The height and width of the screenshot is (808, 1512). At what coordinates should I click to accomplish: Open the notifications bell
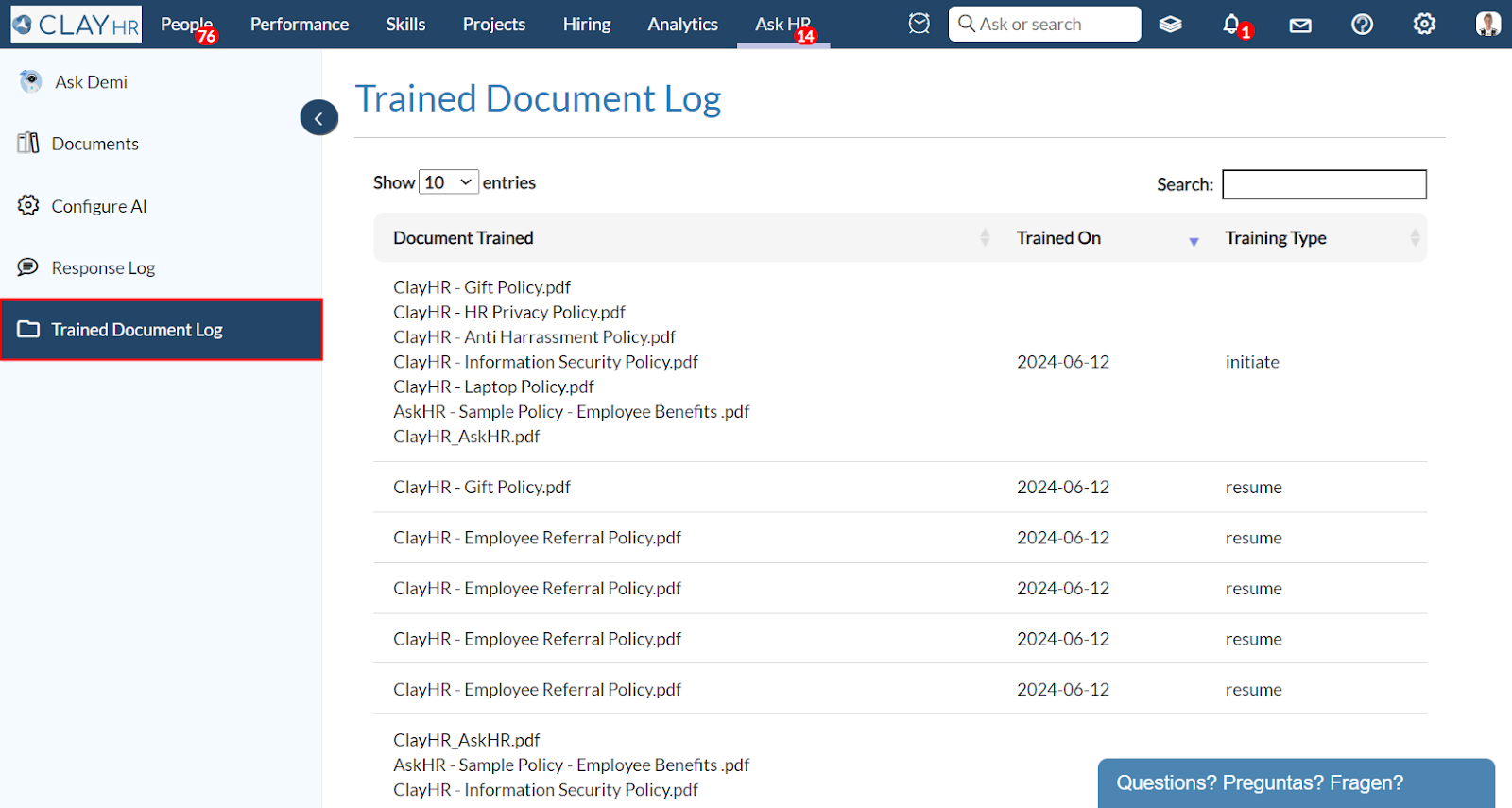coord(1231,24)
